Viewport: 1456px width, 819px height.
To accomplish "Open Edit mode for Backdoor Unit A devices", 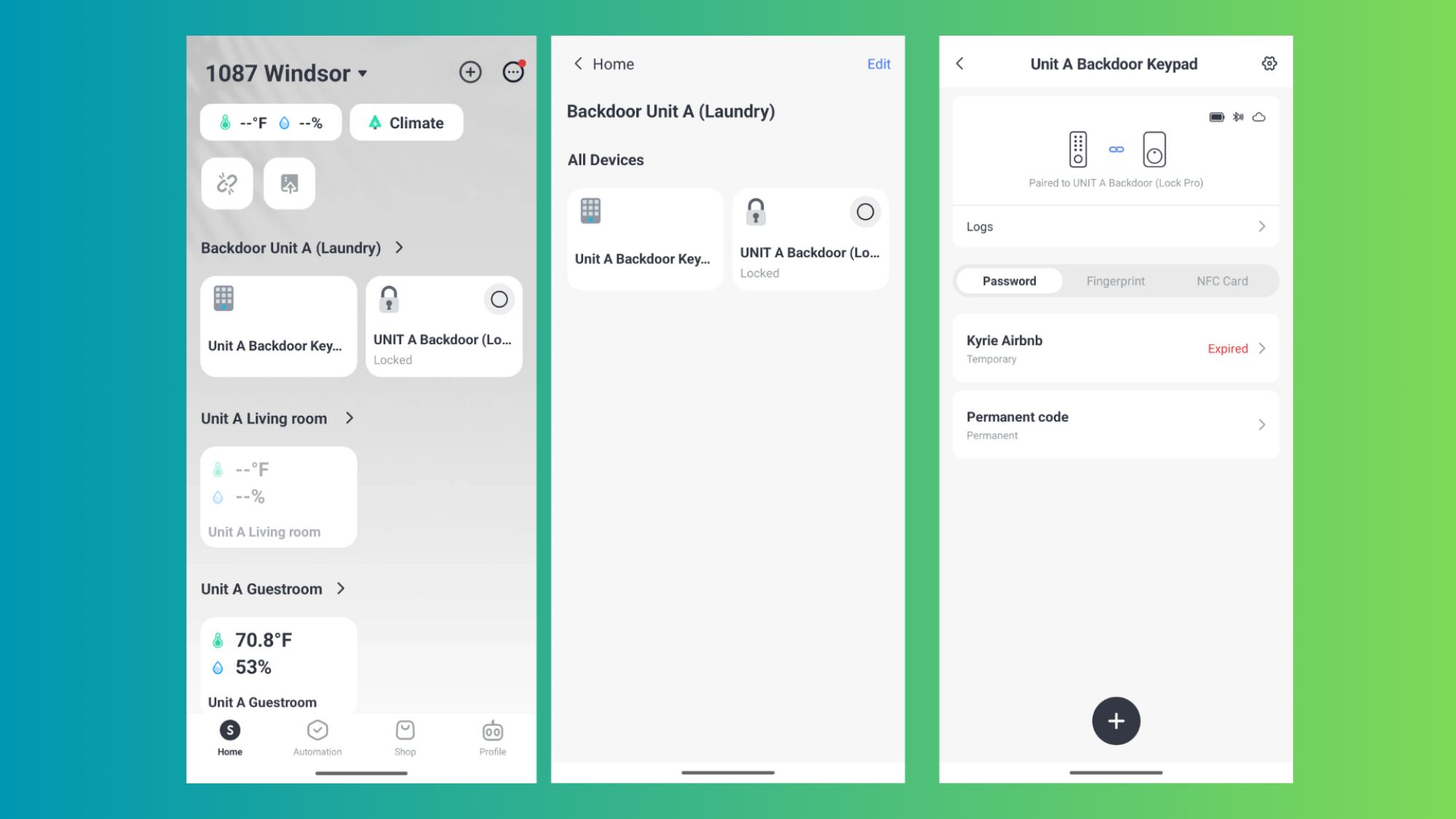I will [878, 63].
